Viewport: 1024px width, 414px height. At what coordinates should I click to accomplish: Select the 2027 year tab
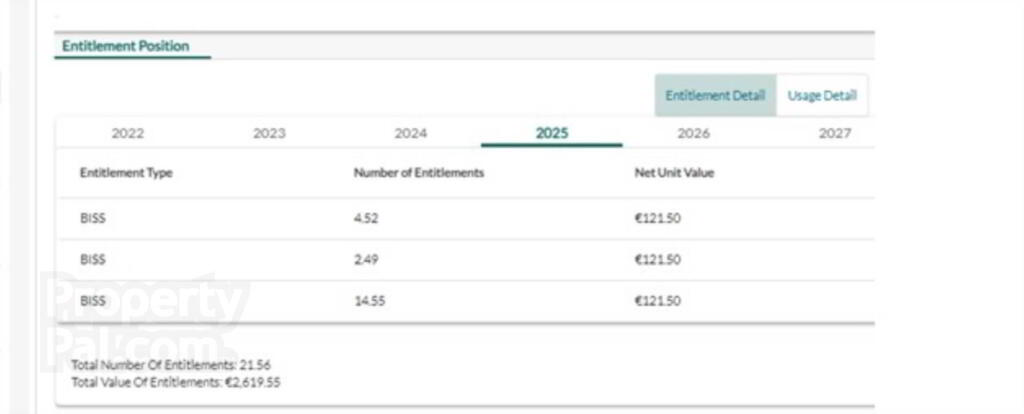(835, 133)
